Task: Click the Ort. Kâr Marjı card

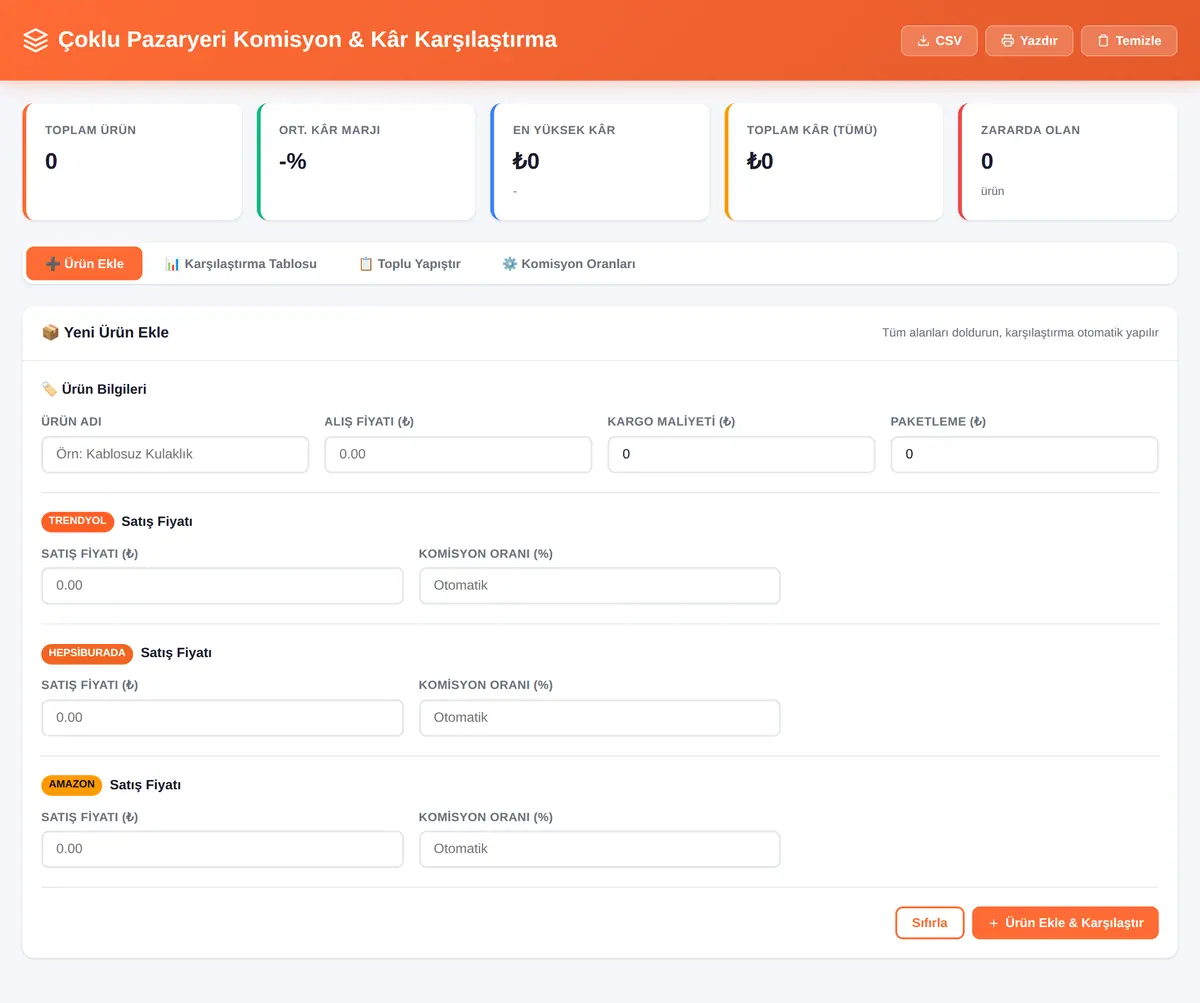Action: 366,162
